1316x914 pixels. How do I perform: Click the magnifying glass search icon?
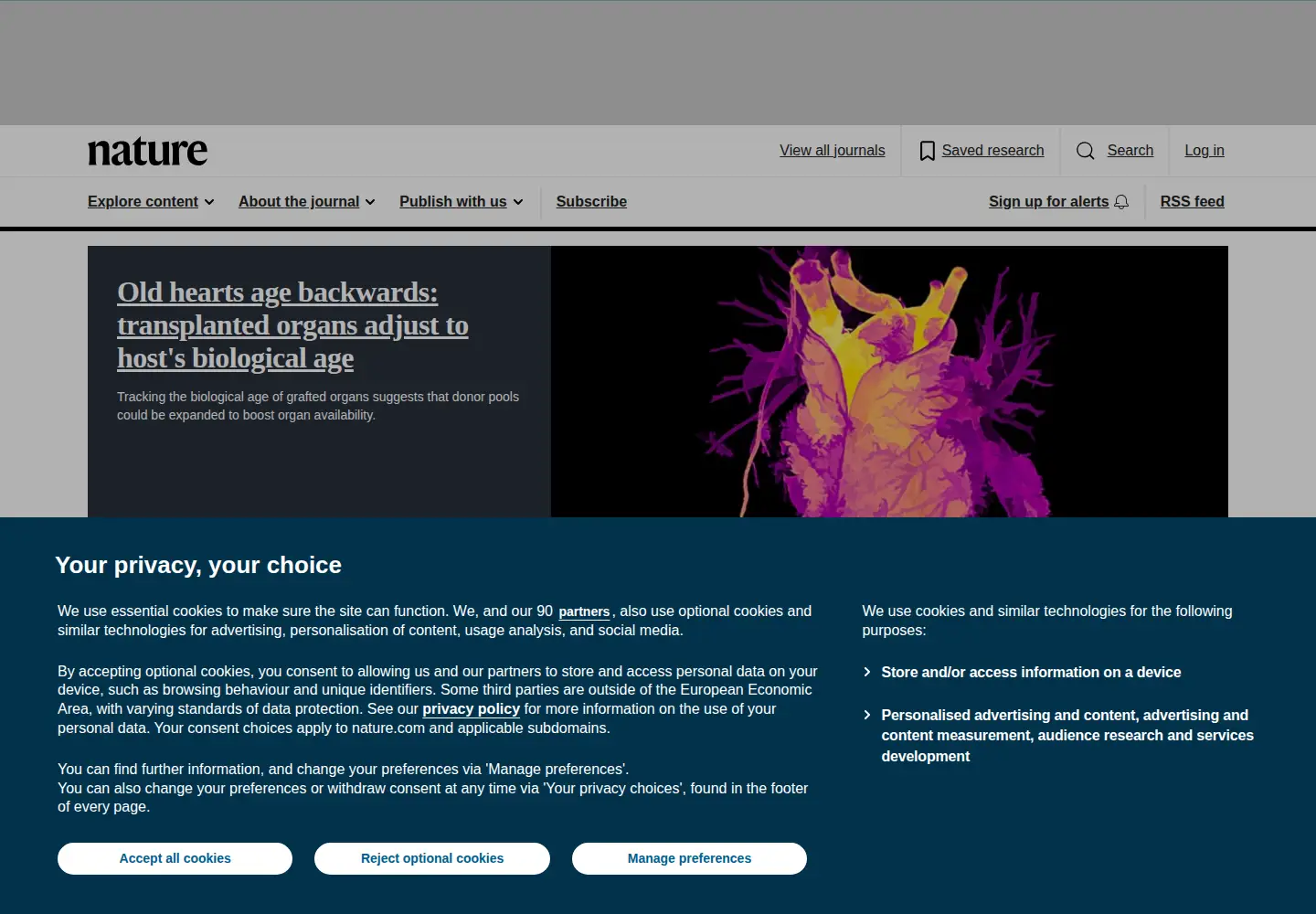(x=1086, y=151)
